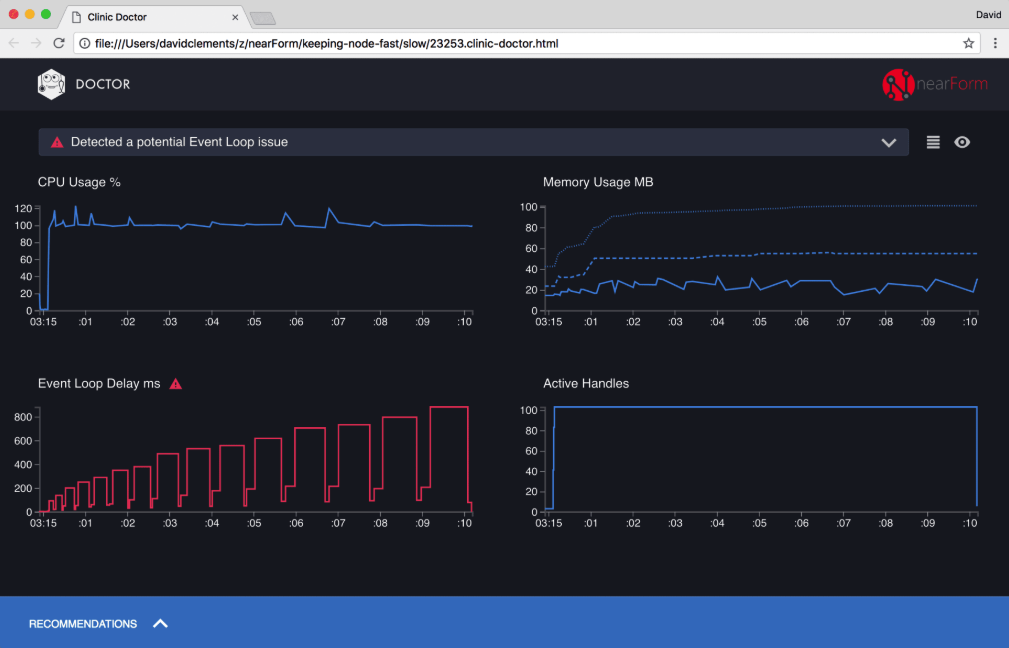Viewport: 1009px width, 648px height.
Task: Click the 'Detected a potential Event Loop issue' text
Action: click(x=179, y=142)
